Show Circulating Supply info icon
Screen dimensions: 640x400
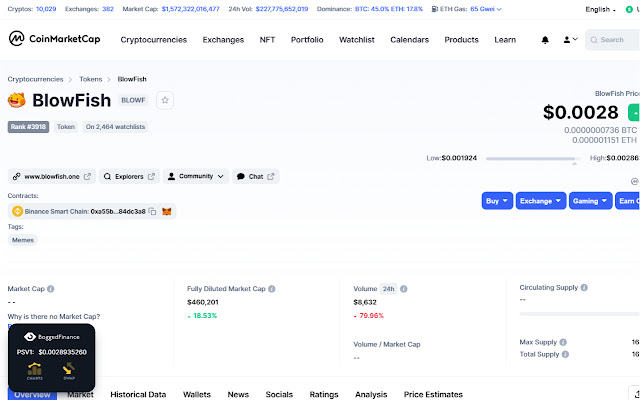coord(584,288)
